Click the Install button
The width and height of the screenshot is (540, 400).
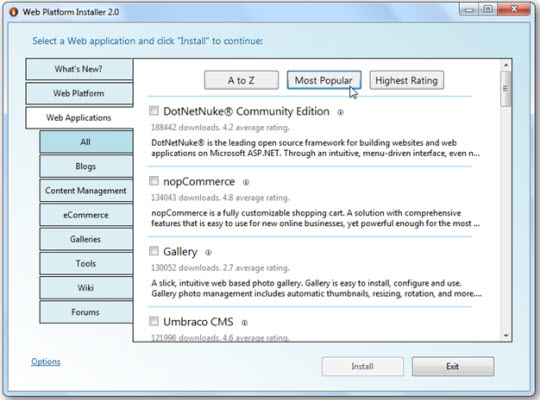coord(362,366)
